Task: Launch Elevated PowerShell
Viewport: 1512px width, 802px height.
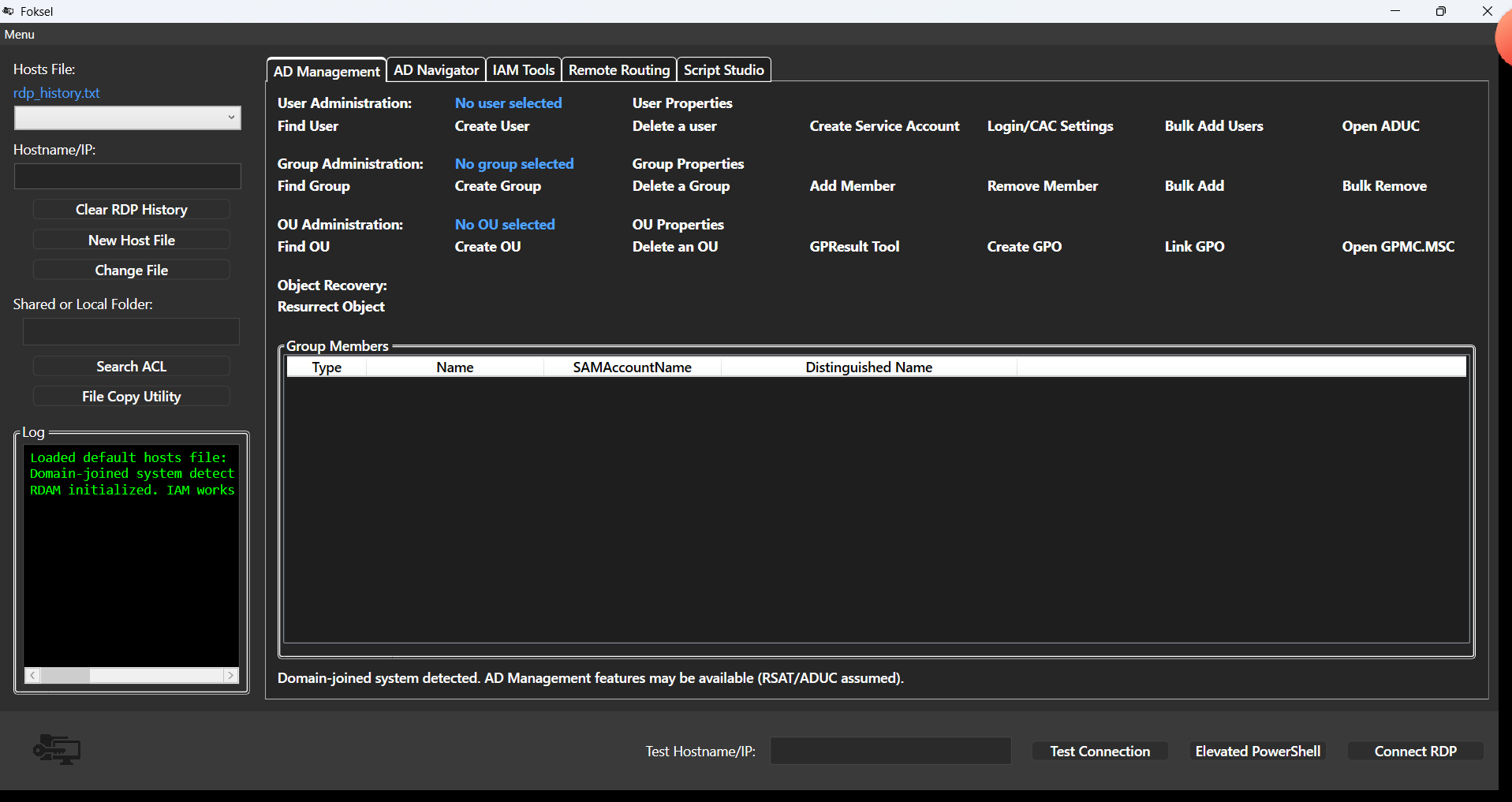Action: click(x=1258, y=752)
